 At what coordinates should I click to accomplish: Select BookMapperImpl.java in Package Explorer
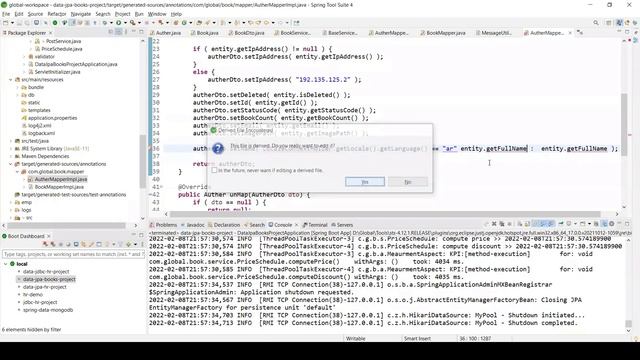click(59, 187)
